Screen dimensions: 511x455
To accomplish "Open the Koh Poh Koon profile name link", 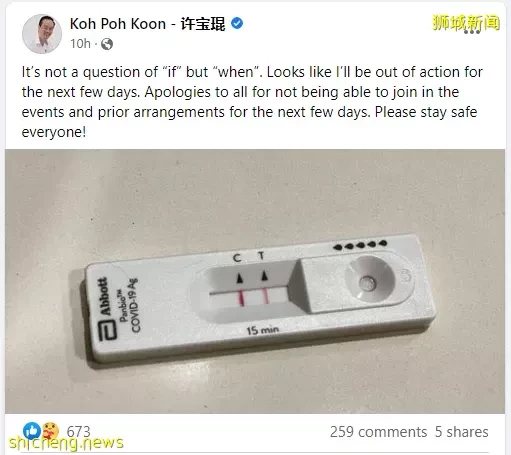I will (x=147, y=24).
